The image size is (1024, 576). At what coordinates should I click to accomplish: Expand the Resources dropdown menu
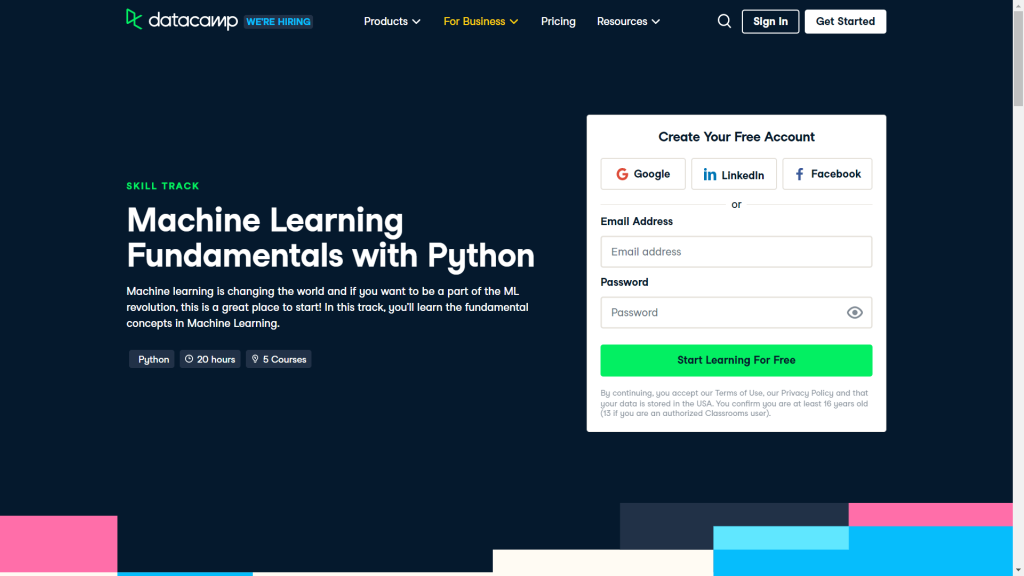(x=628, y=22)
